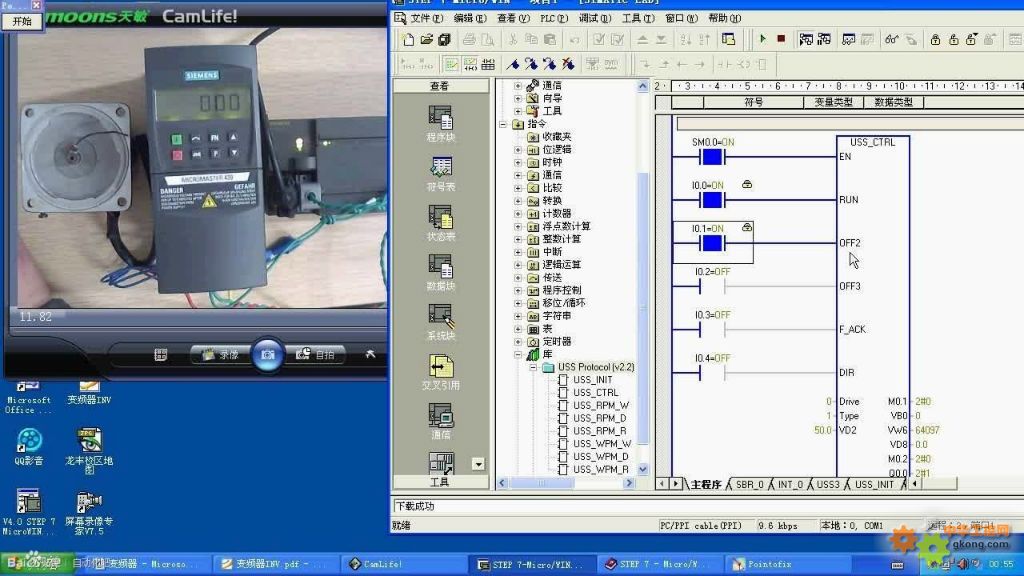This screenshot has width=1024, height=576.
Task: Set a bookmark with the first flag icon
Action: coord(513,64)
